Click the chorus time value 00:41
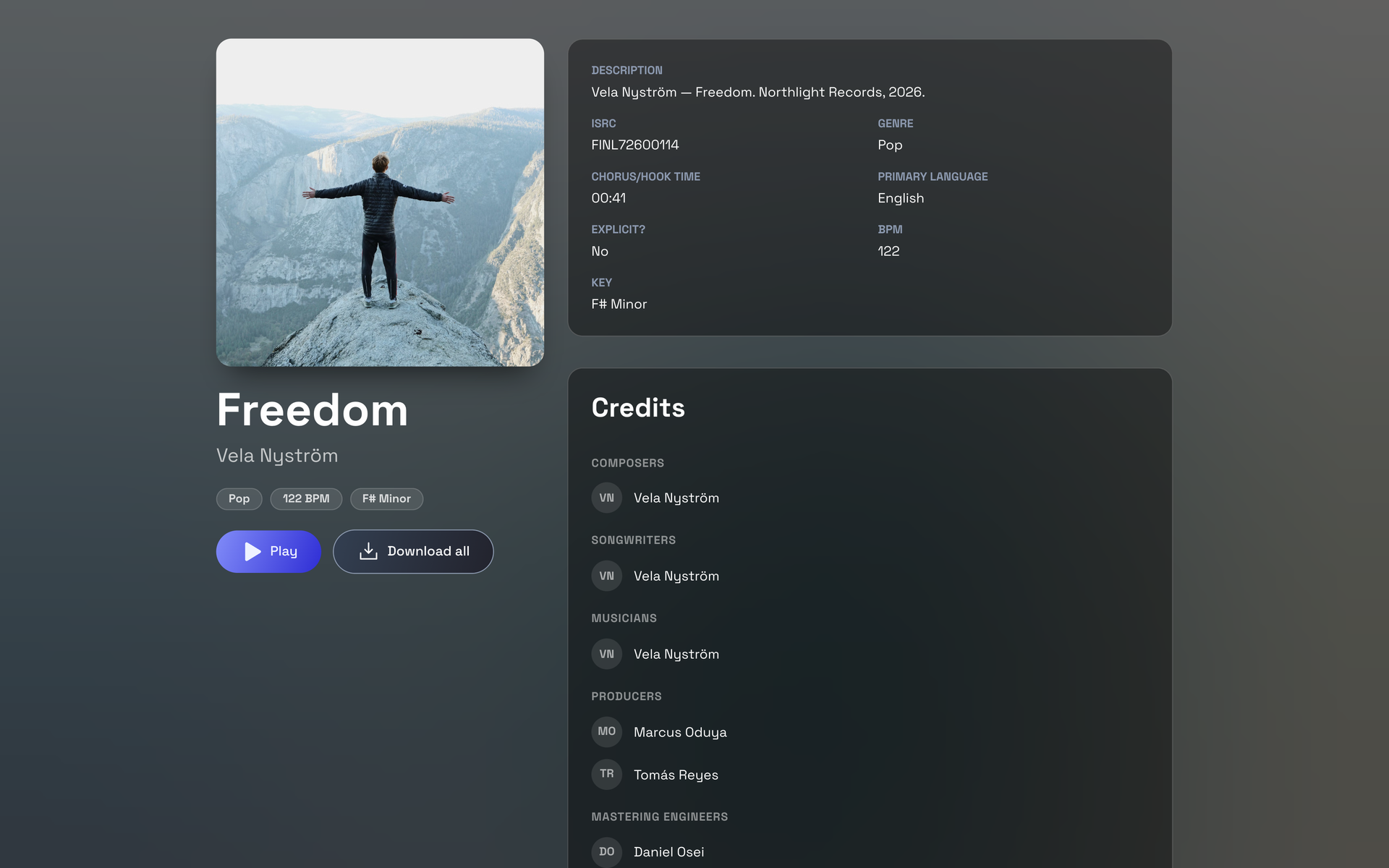1389x868 pixels. (608, 198)
